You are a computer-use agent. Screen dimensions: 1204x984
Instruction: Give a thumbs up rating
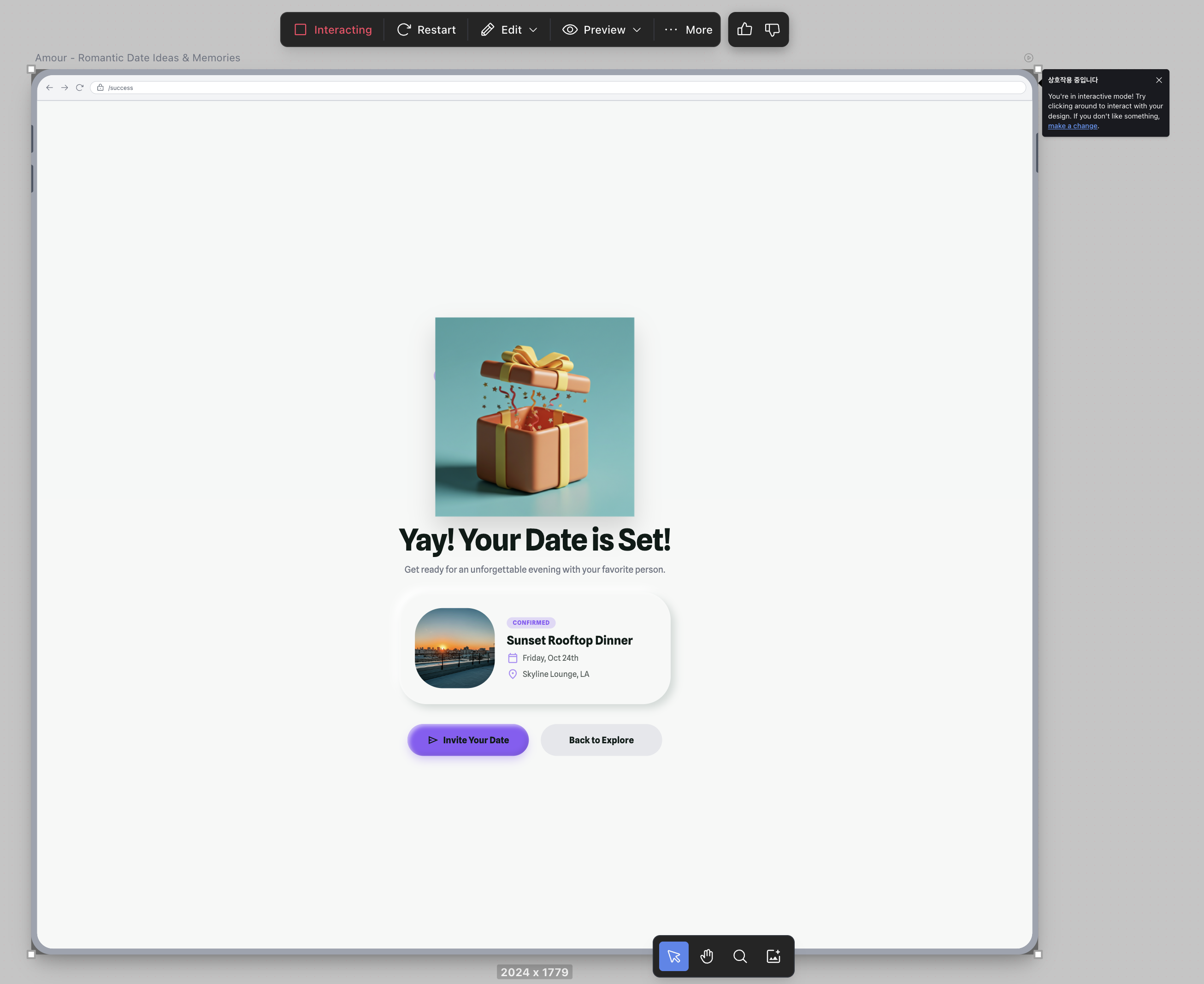(x=744, y=30)
